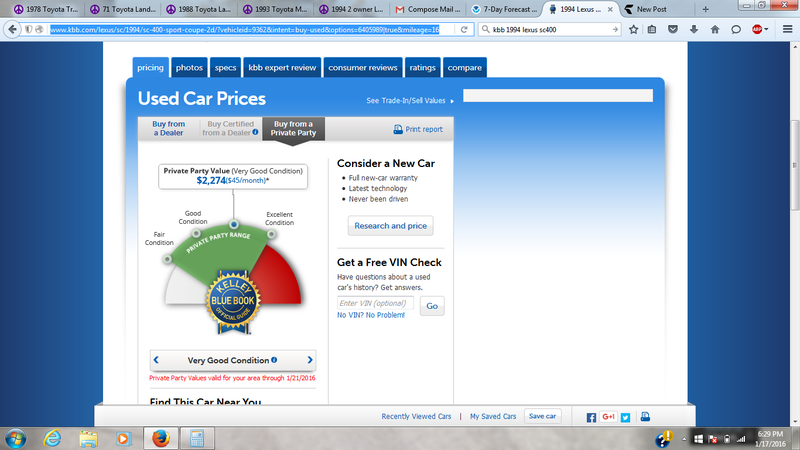Click the No VIN? No Problem! link
The height and width of the screenshot is (450, 800).
371,315
